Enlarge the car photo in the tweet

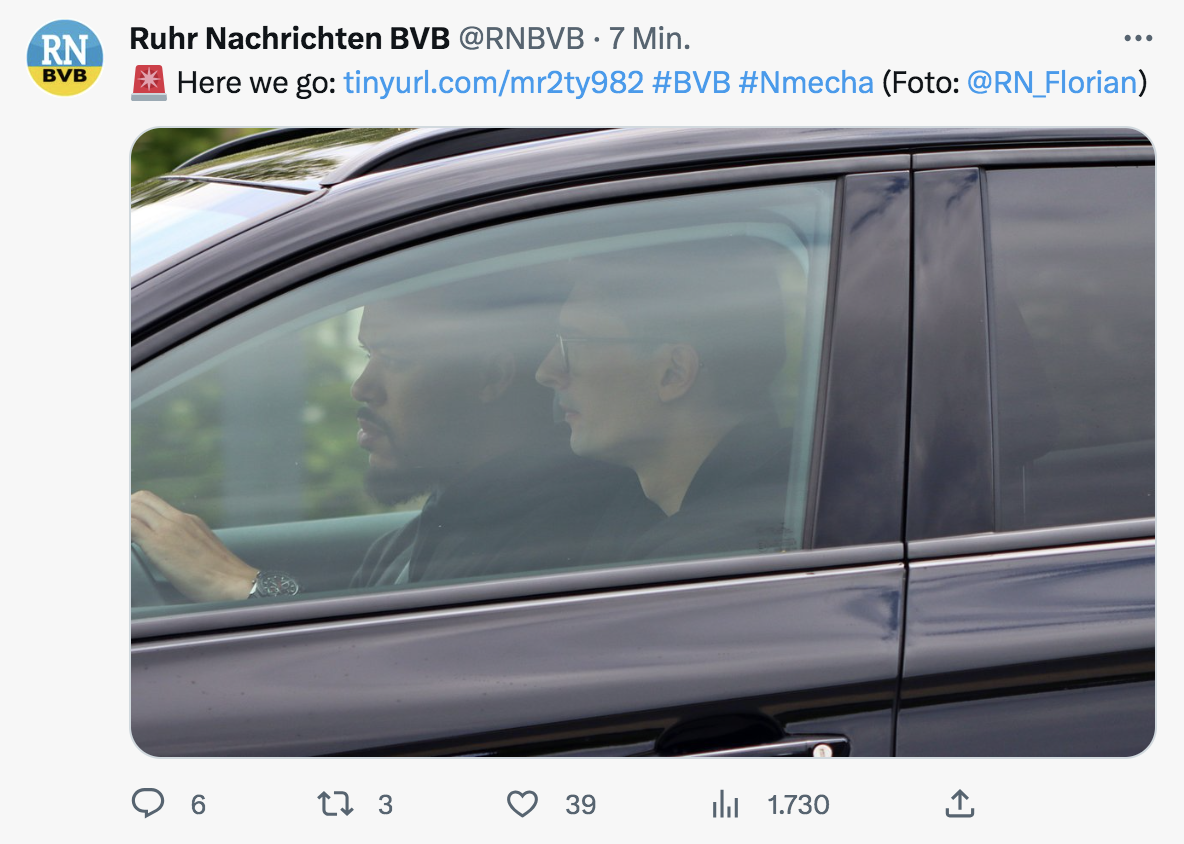click(x=643, y=442)
